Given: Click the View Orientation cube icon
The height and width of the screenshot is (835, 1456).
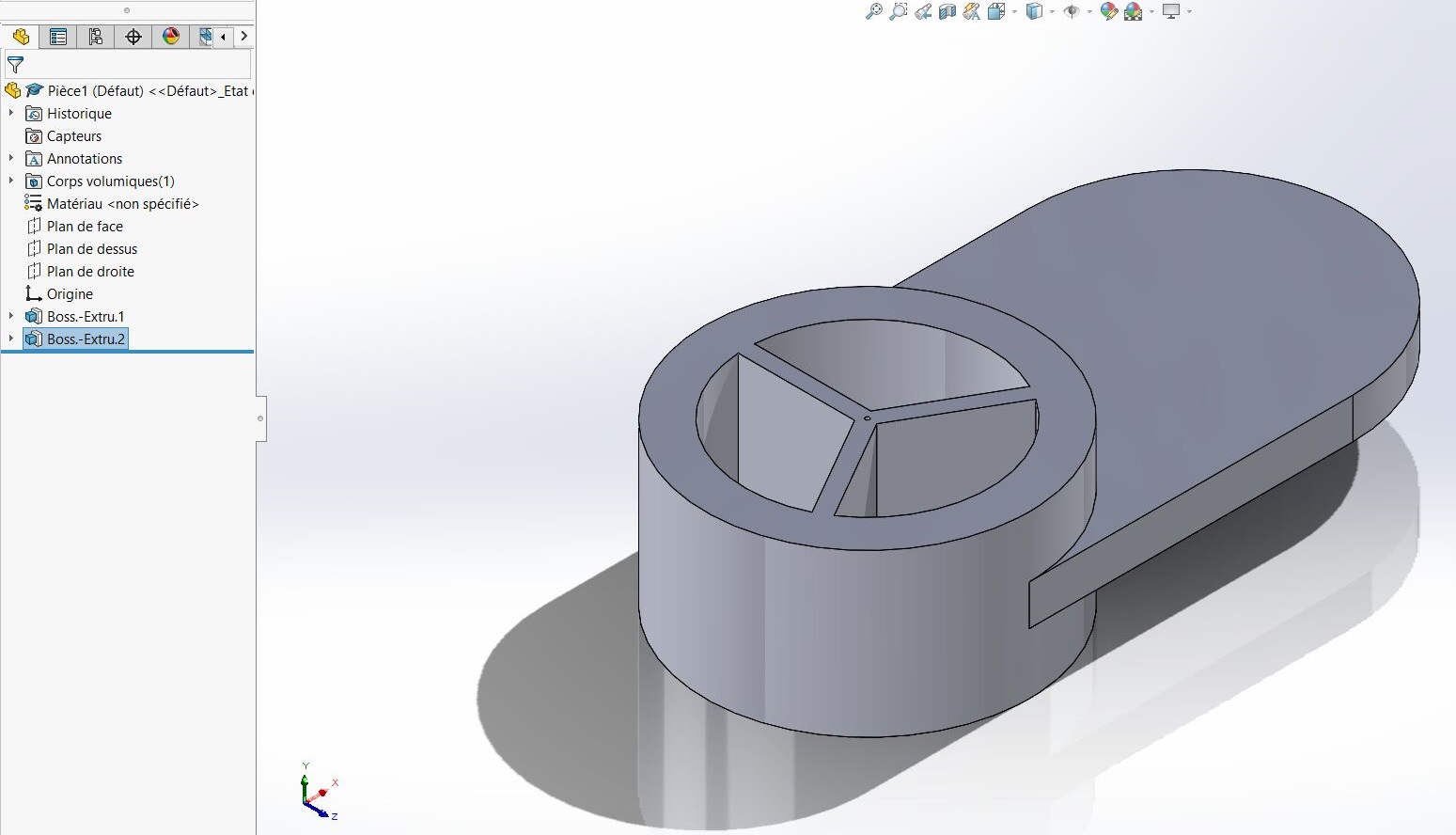Looking at the screenshot, I should coord(996,11).
